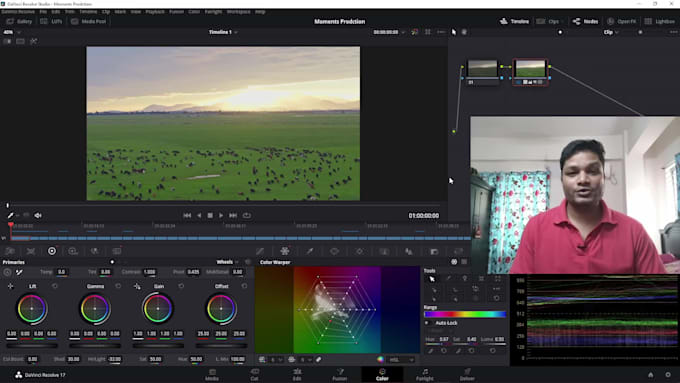Click the Gamma color wheel
The width and height of the screenshot is (680, 383).
coord(95,309)
